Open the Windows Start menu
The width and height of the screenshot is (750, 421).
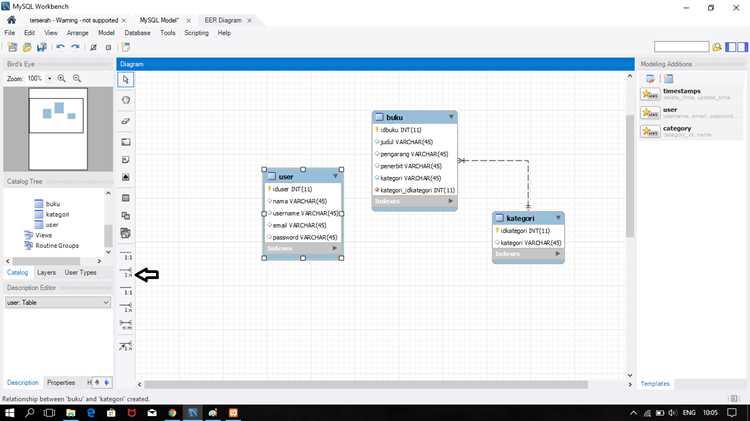pyautogui.click(x=10, y=412)
